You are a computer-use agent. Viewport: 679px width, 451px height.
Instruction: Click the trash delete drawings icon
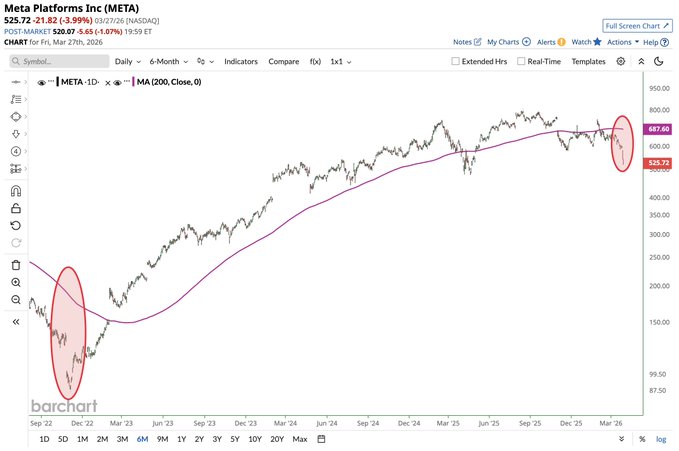pos(16,264)
